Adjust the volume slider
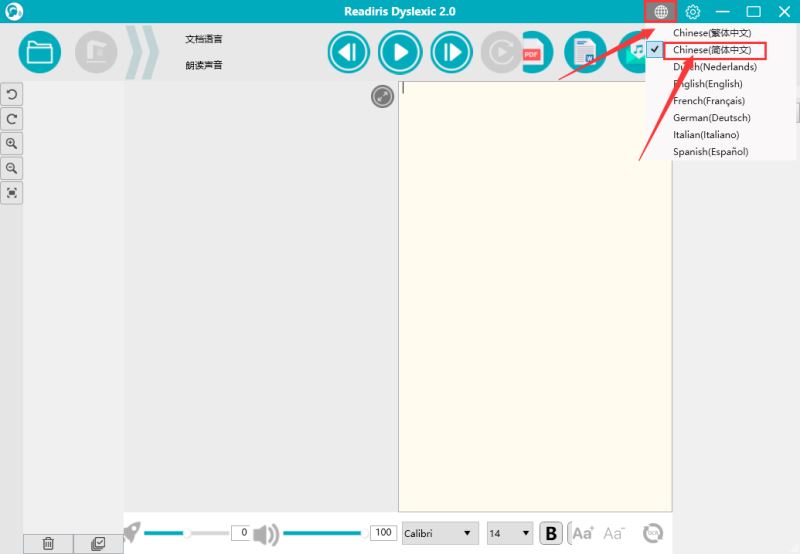Screen dimensions: 800x554 click(x=324, y=533)
